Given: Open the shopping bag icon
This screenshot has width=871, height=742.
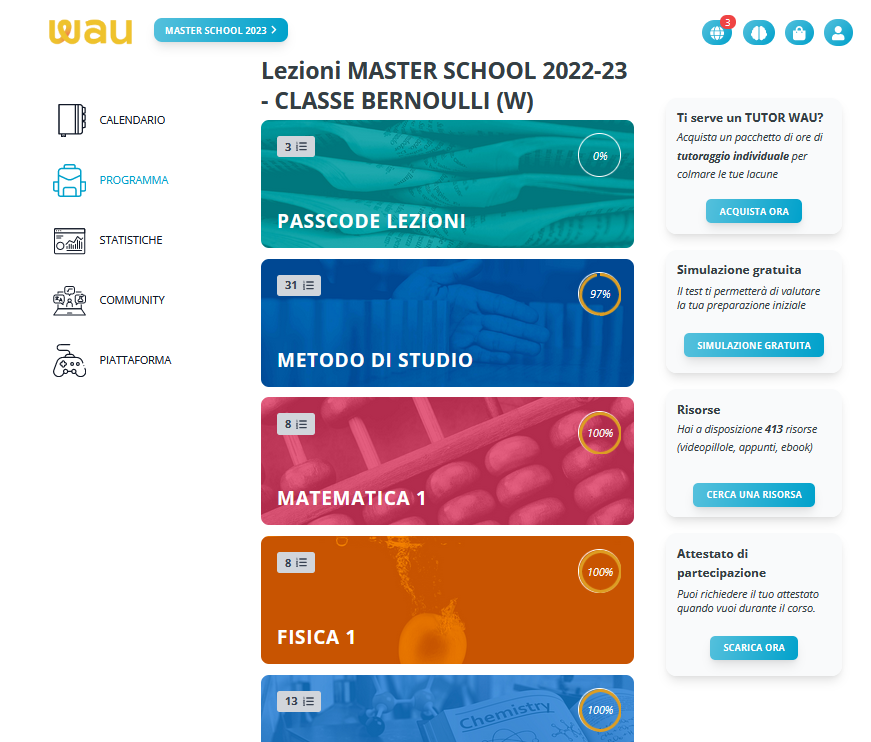Looking at the screenshot, I should click(x=799, y=33).
